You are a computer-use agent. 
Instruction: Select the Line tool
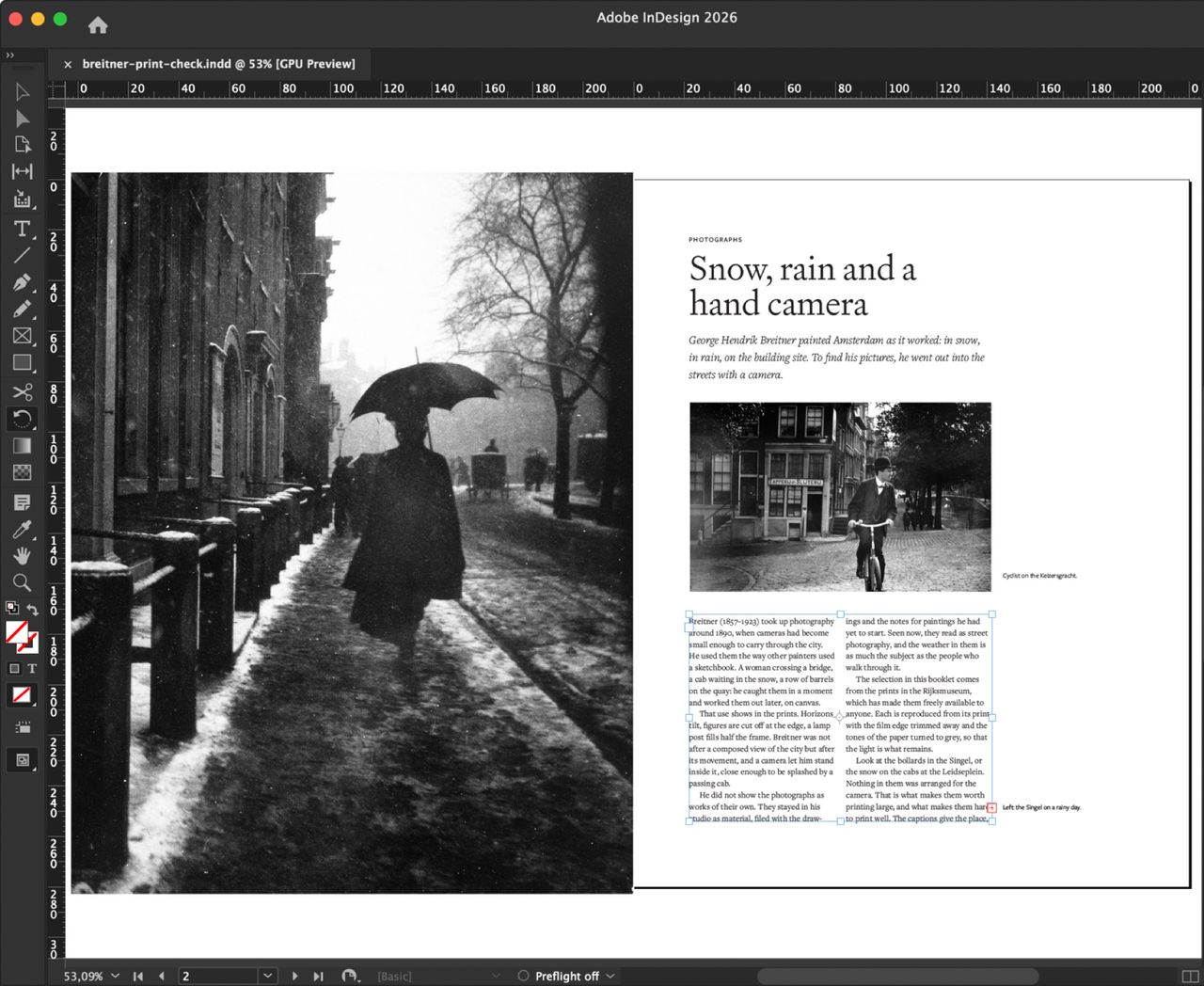point(23,255)
